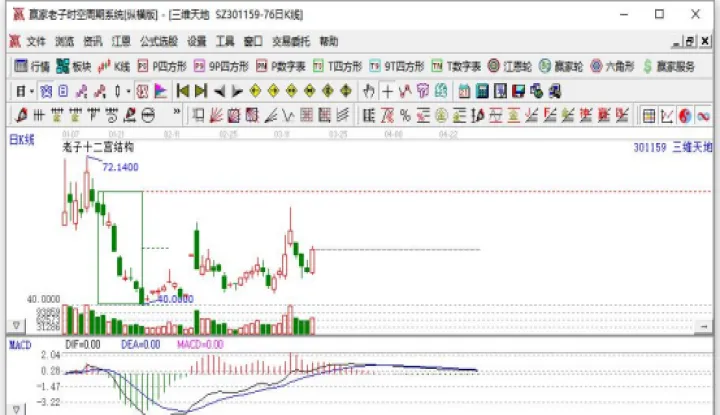Collapse the MACD panel triangle button

click(x=16, y=409)
